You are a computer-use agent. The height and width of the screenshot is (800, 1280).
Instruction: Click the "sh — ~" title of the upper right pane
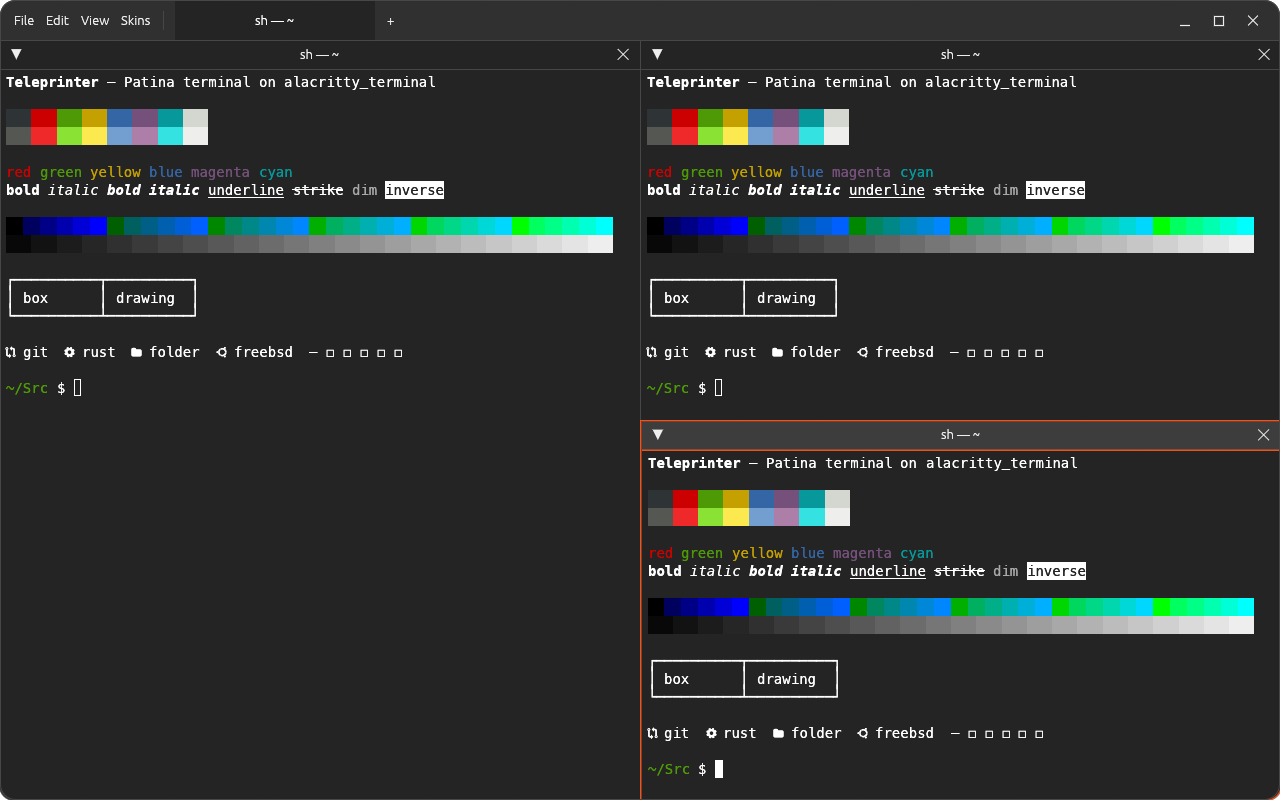(960, 54)
